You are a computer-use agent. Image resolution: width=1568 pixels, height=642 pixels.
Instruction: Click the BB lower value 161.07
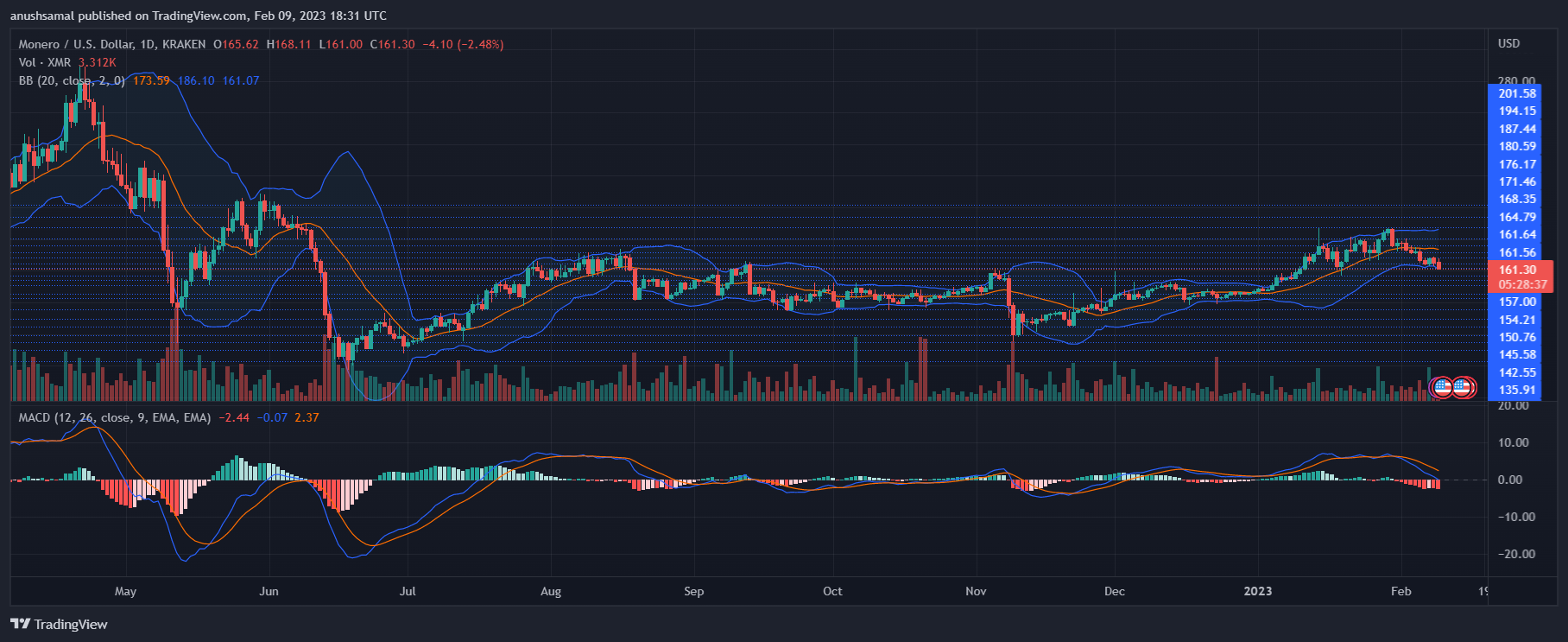(241, 80)
